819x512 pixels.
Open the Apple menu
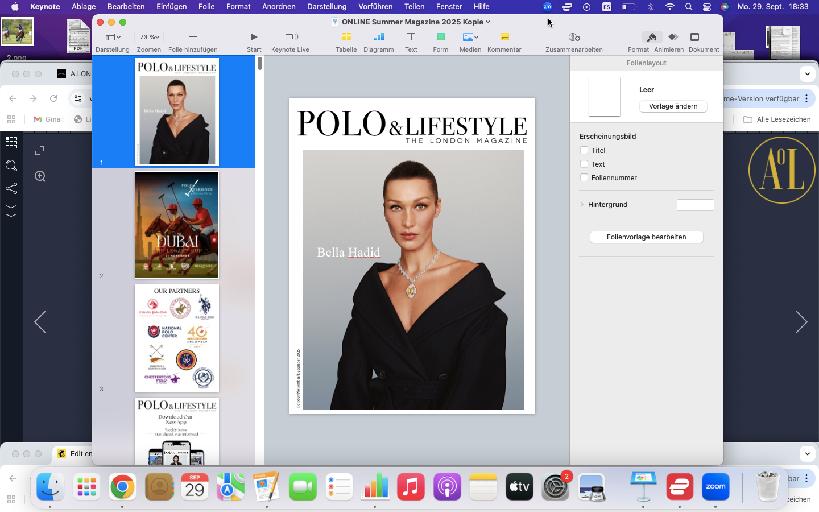click(15, 6)
